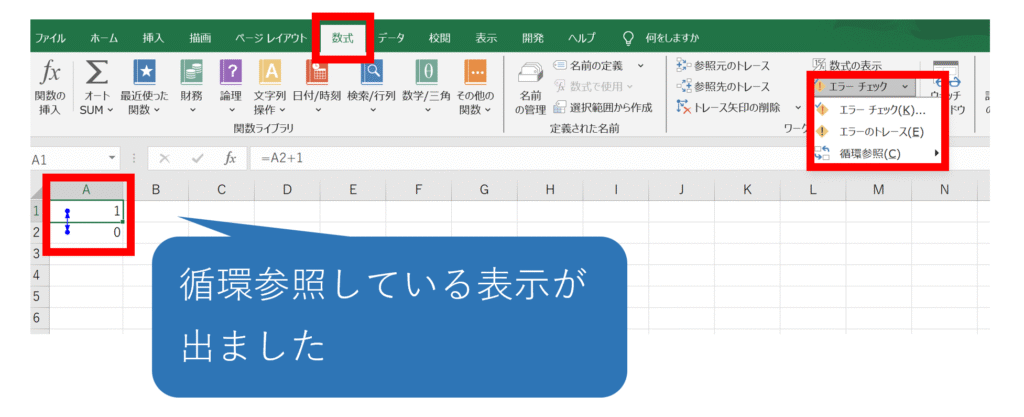Switch to the 挿入 tab
This screenshot has width=1024, height=417.
pyautogui.click(x=153, y=38)
